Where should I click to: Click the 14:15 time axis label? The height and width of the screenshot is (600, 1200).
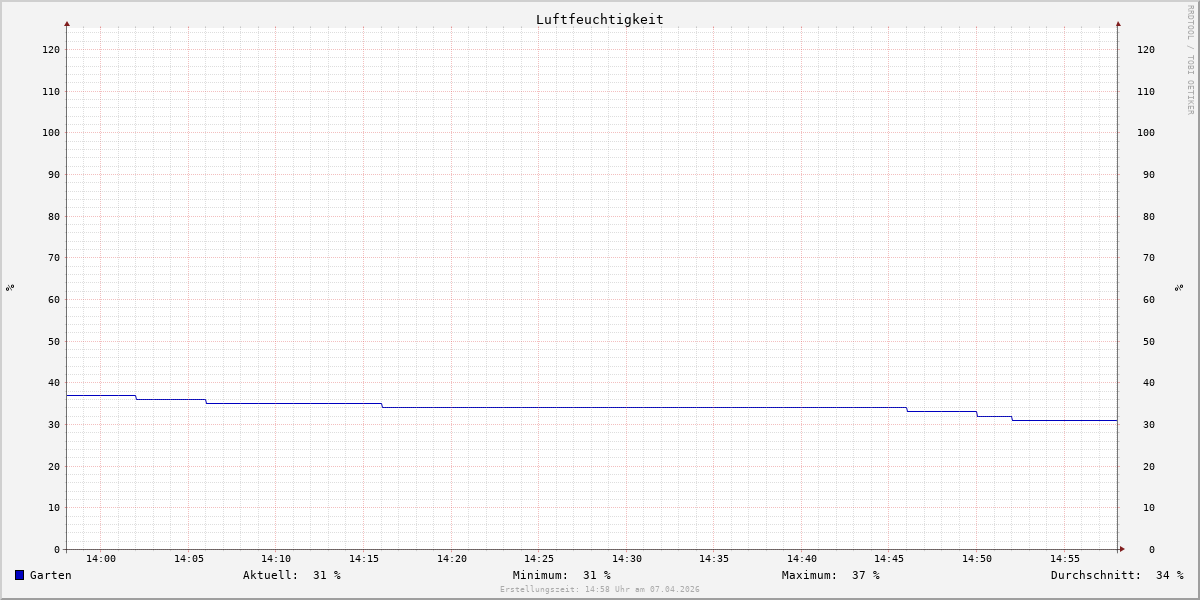point(364,559)
